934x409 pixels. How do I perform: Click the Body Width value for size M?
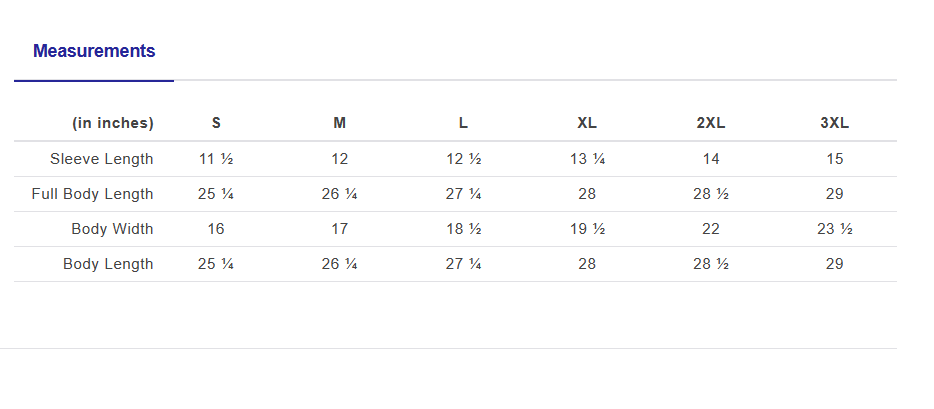coord(340,229)
